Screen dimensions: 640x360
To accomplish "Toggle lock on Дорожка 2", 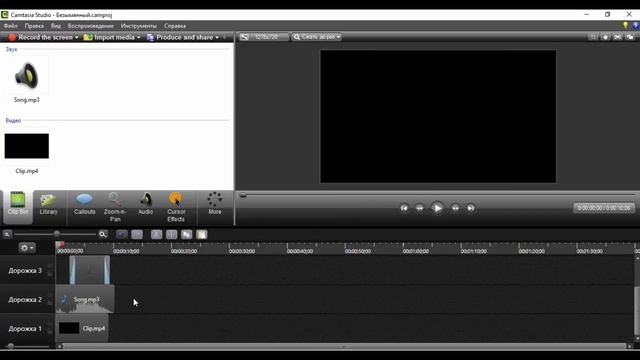I will point(50,303).
